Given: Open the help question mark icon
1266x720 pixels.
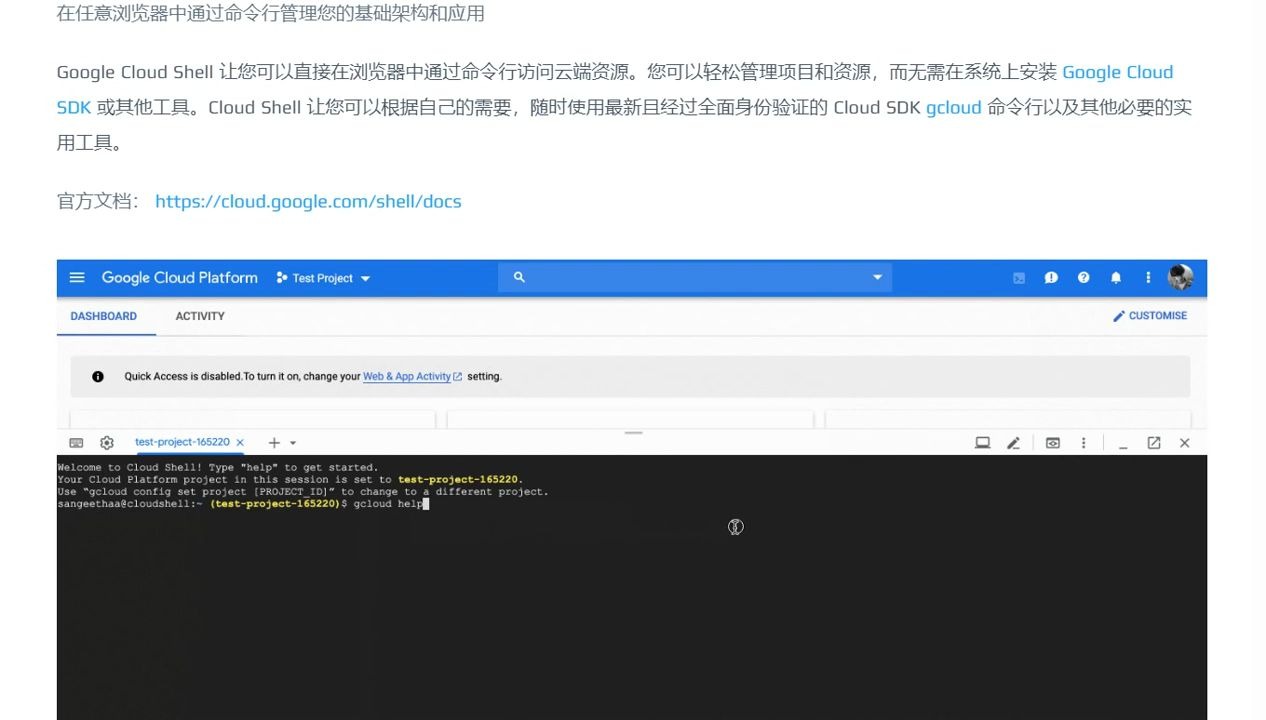Looking at the screenshot, I should pos(1083,278).
